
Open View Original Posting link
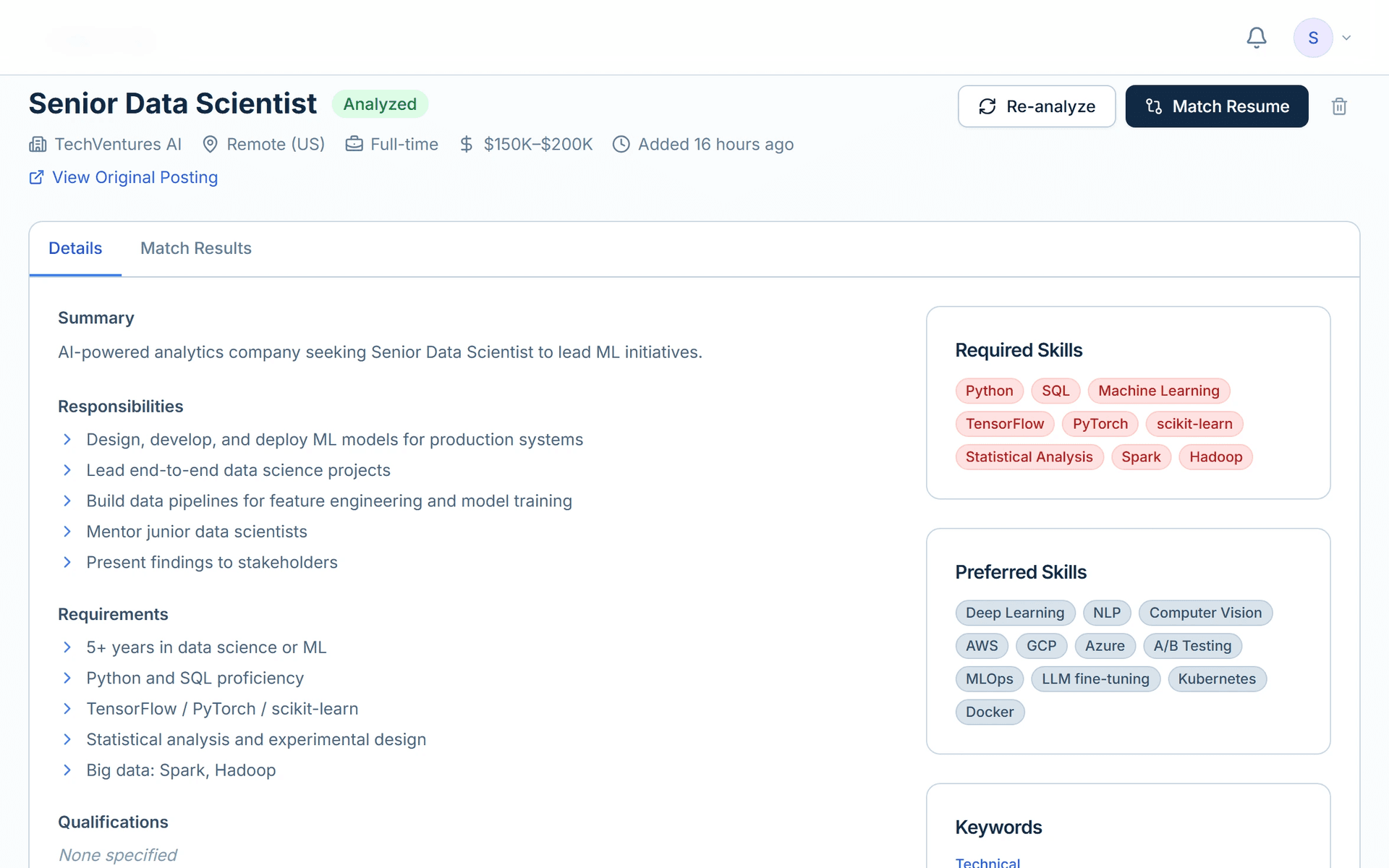click(x=135, y=177)
